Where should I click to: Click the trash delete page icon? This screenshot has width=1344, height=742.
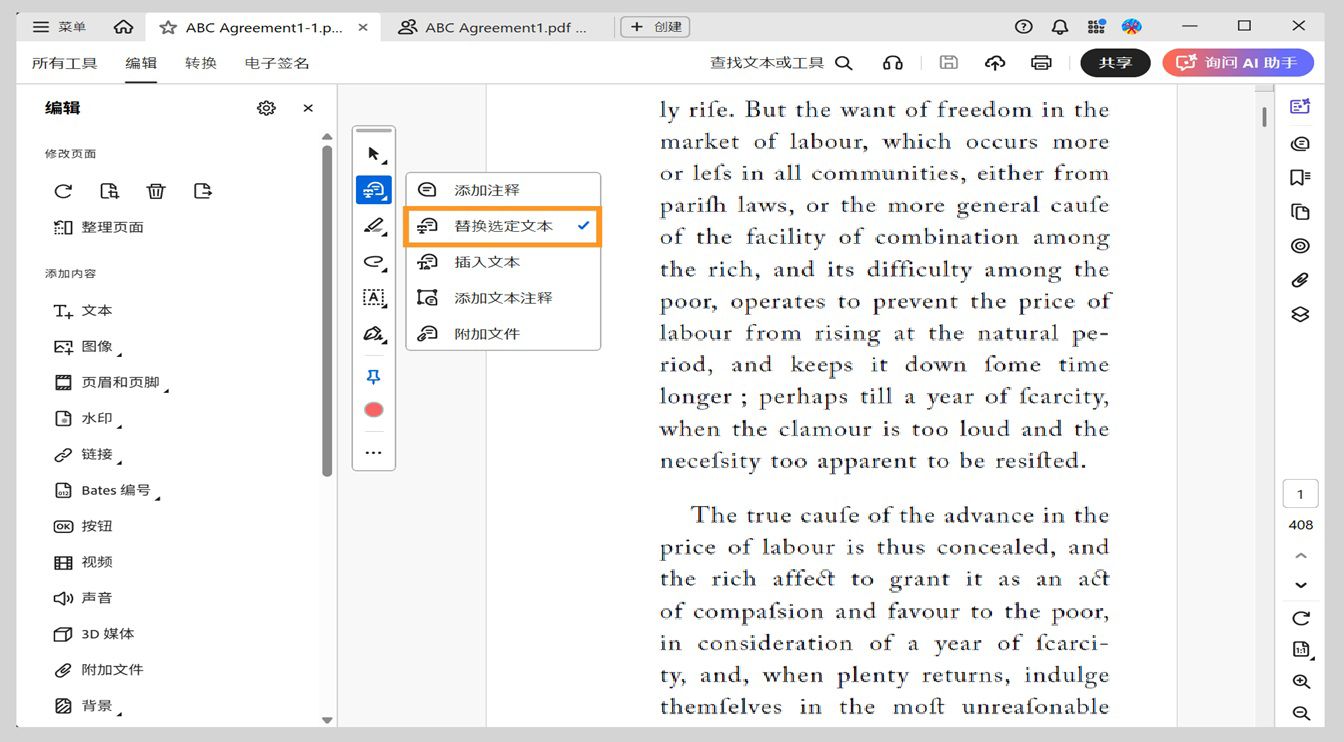(156, 191)
